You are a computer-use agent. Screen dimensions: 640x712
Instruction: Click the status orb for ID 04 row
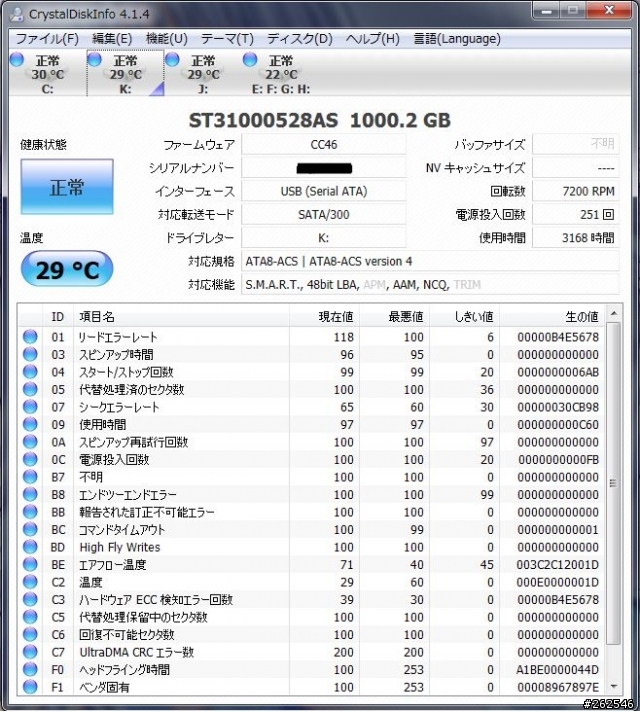point(30,371)
